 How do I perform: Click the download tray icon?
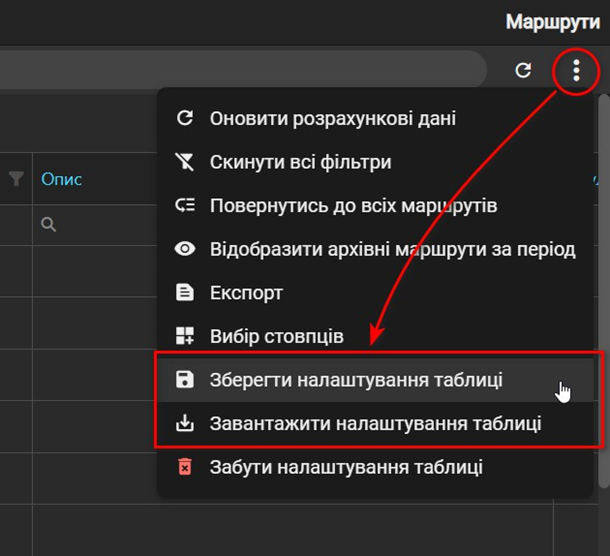(x=185, y=423)
